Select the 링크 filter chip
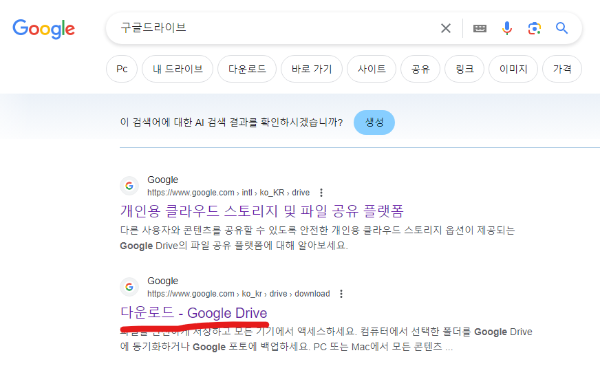Screen dimensions: 600x370 click(465, 69)
